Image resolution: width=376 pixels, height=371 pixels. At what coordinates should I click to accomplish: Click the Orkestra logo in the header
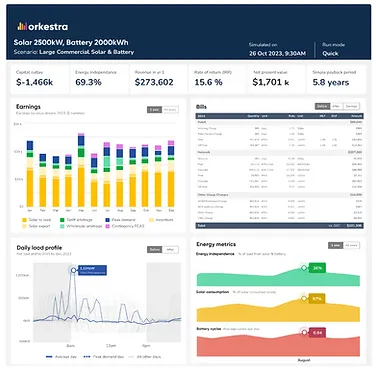pyautogui.click(x=42, y=27)
